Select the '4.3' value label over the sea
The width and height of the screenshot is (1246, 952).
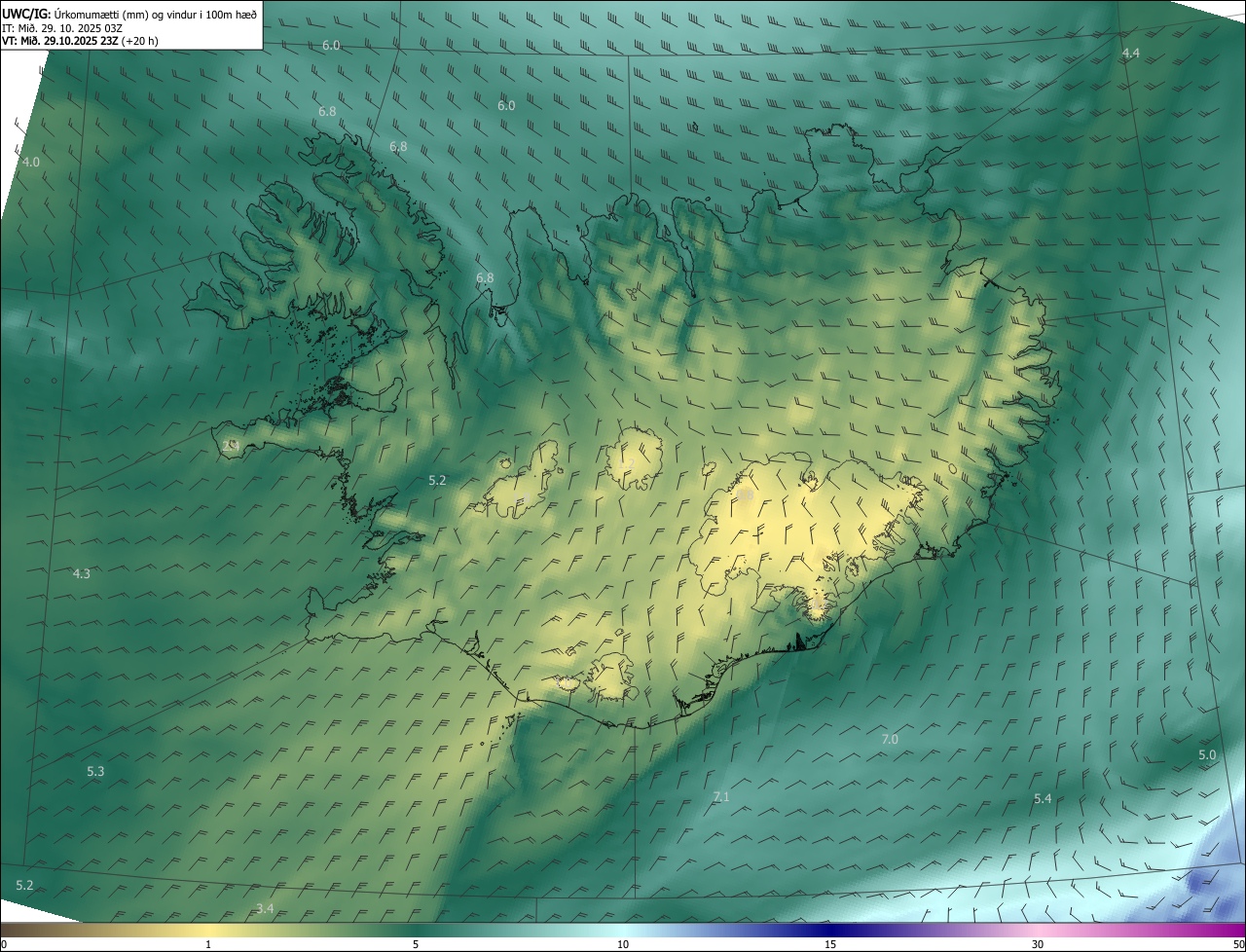(x=82, y=574)
